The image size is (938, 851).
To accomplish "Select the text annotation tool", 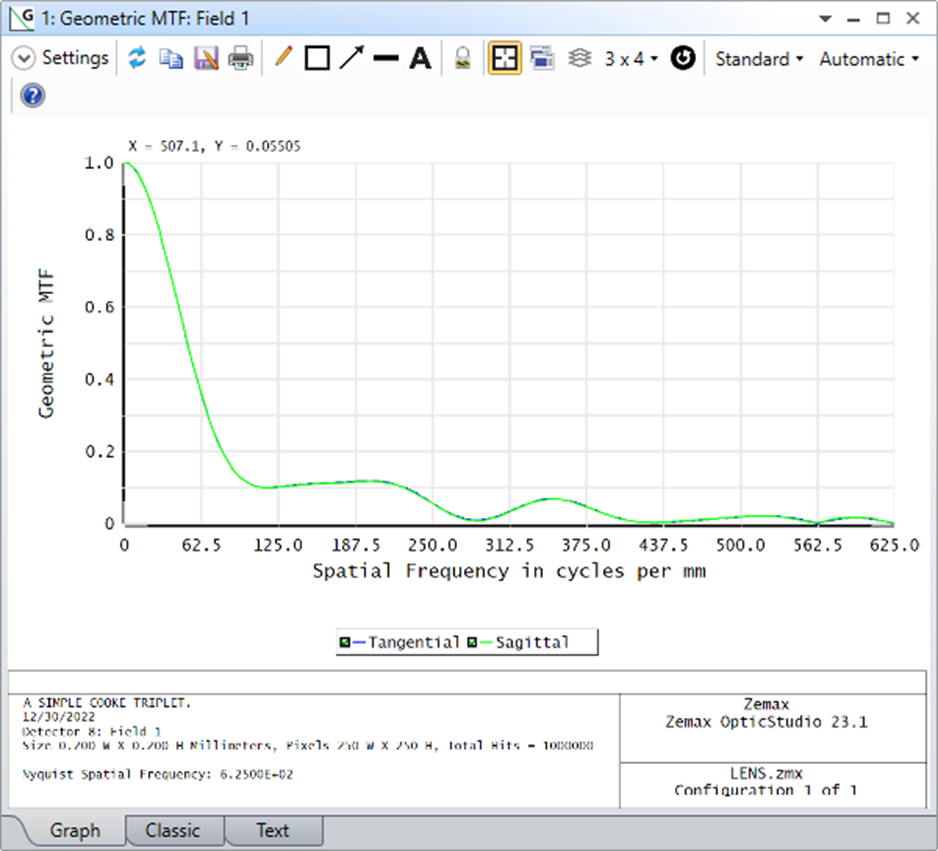I will click(x=418, y=58).
